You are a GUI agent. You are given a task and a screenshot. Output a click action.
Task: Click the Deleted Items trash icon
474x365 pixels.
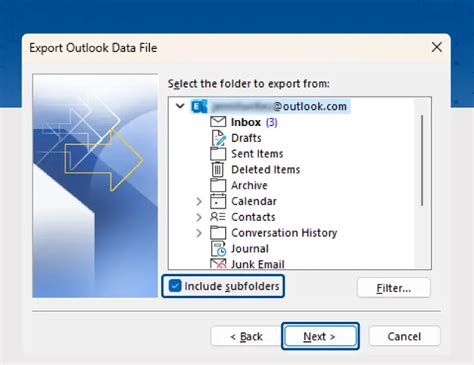[218, 169]
